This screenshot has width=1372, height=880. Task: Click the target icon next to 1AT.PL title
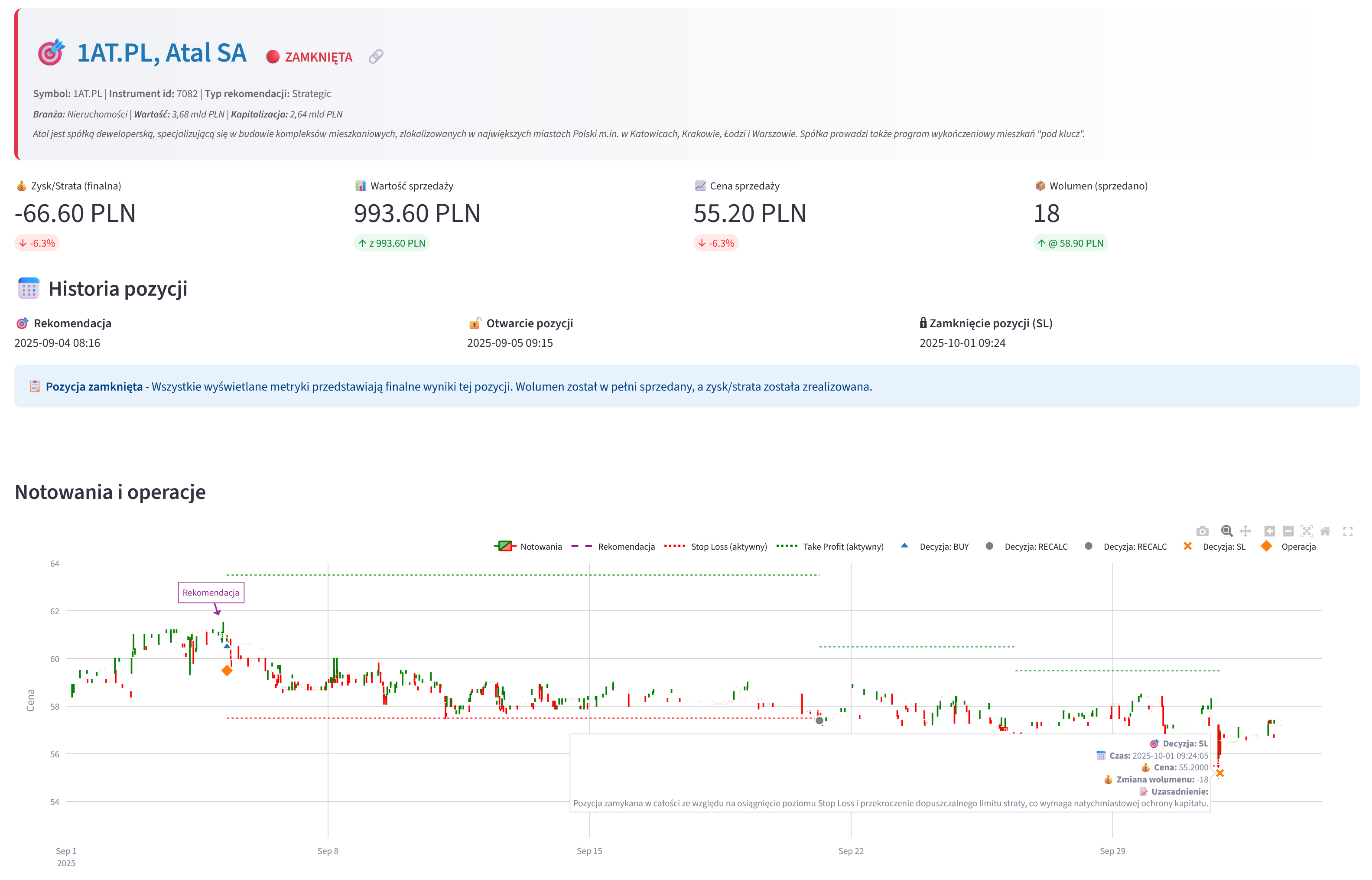[51, 53]
